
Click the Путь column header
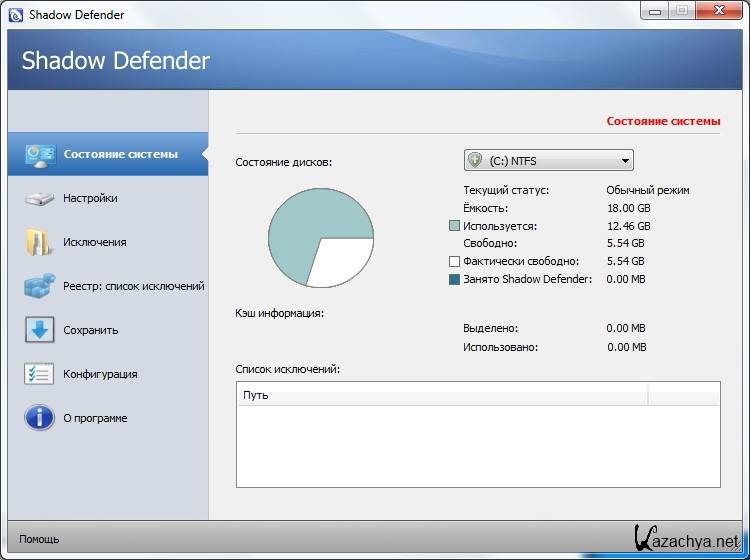point(441,395)
